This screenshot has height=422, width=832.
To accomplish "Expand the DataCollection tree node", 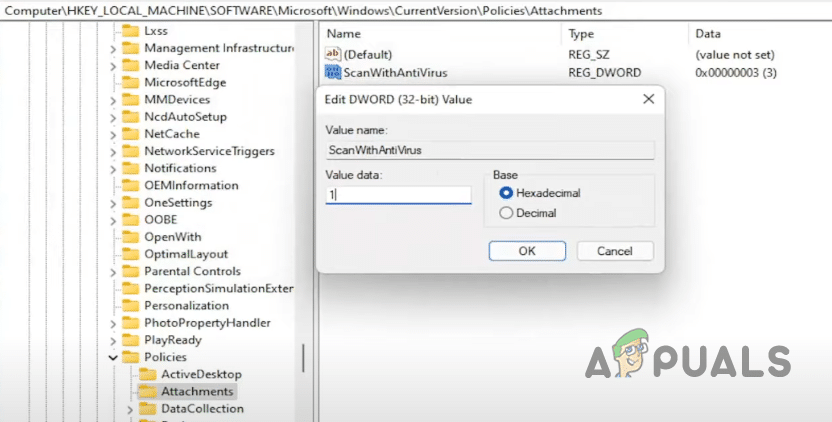I will 130,409.
